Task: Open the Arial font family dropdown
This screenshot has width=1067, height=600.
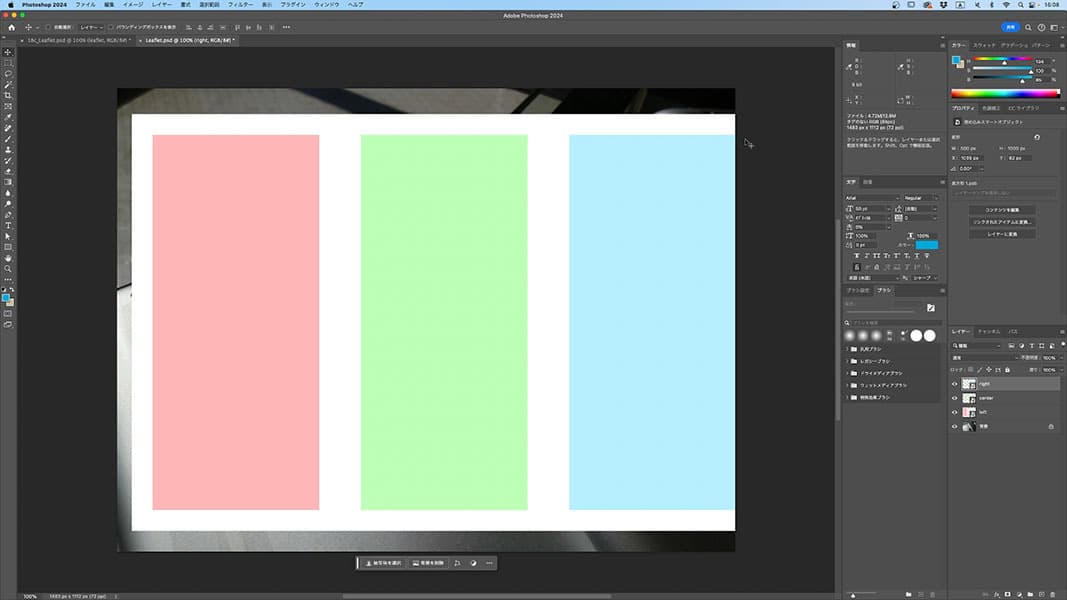Action: click(872, 198)
